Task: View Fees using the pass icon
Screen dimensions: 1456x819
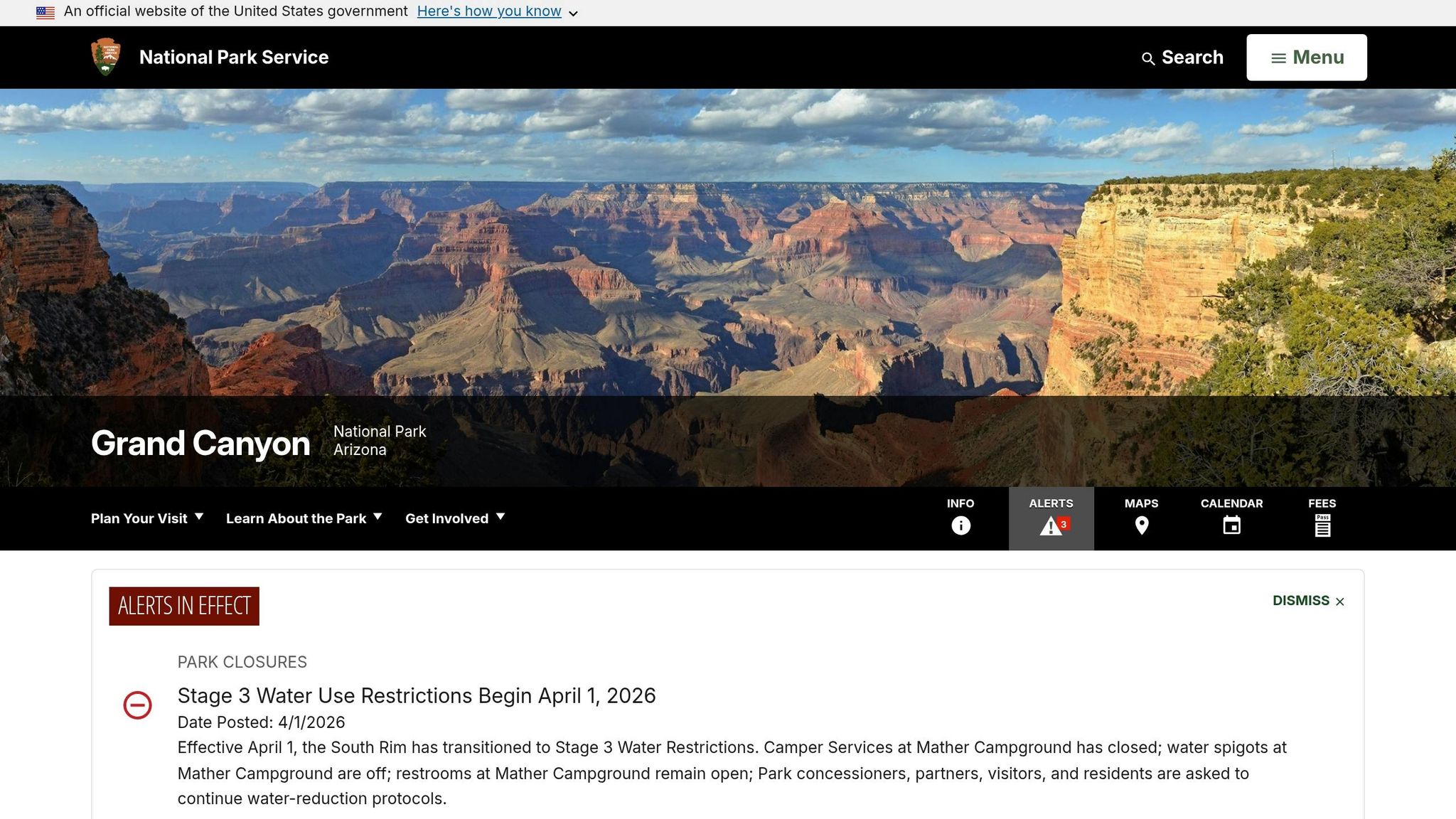Action: (x=1322, y=526)
